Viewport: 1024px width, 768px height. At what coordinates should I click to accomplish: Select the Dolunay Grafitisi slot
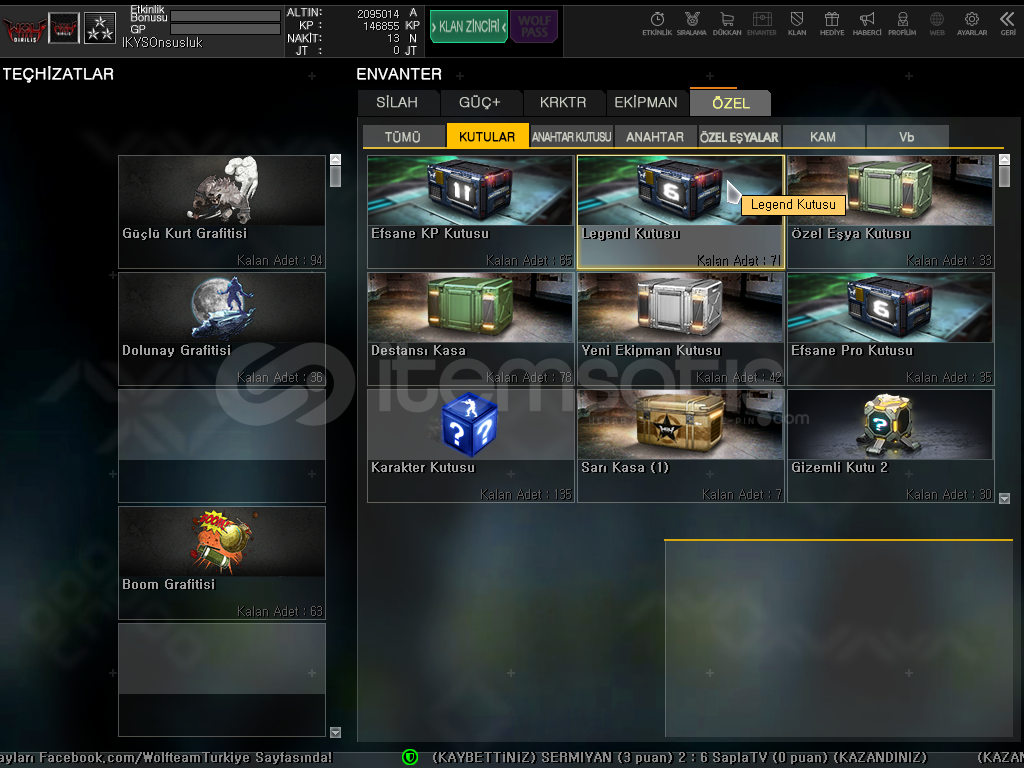[222, 329]
